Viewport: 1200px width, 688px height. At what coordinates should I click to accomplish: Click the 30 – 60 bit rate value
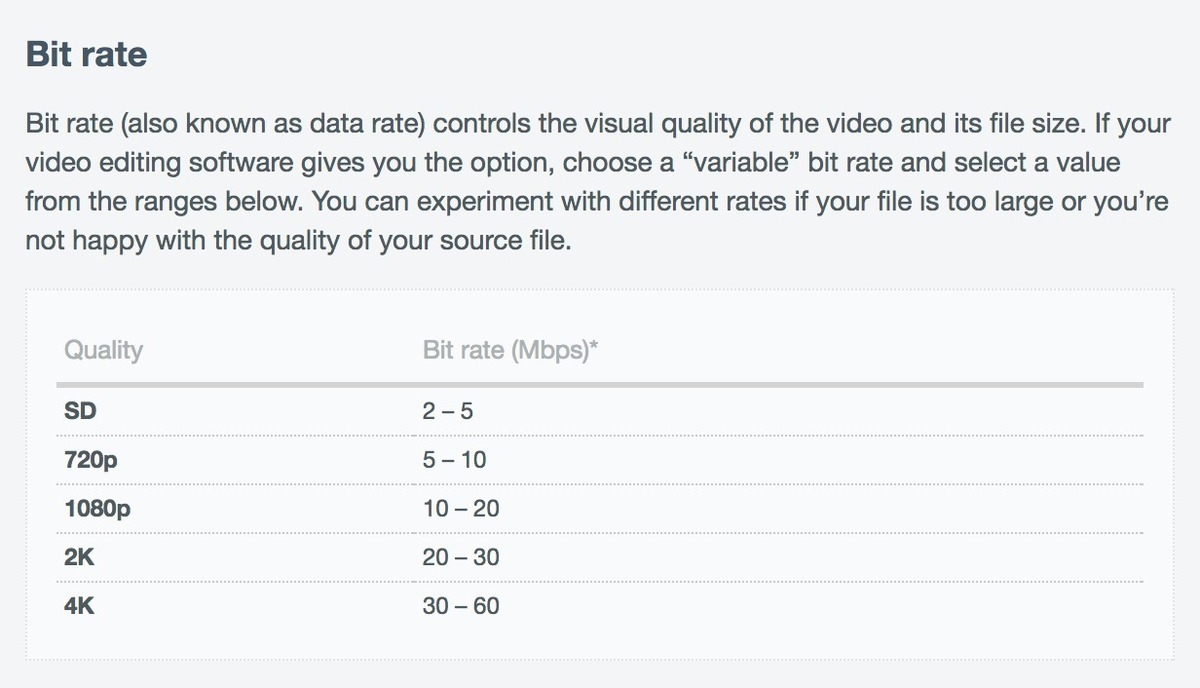pyautogui.click(x=460, y=606)
